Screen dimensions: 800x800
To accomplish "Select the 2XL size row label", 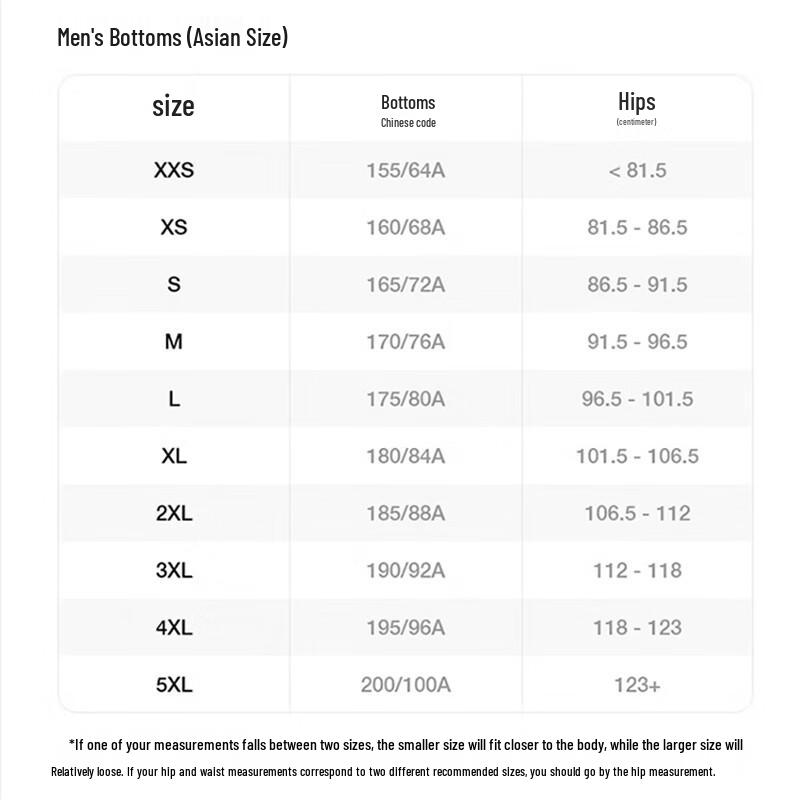I will 174,513.
